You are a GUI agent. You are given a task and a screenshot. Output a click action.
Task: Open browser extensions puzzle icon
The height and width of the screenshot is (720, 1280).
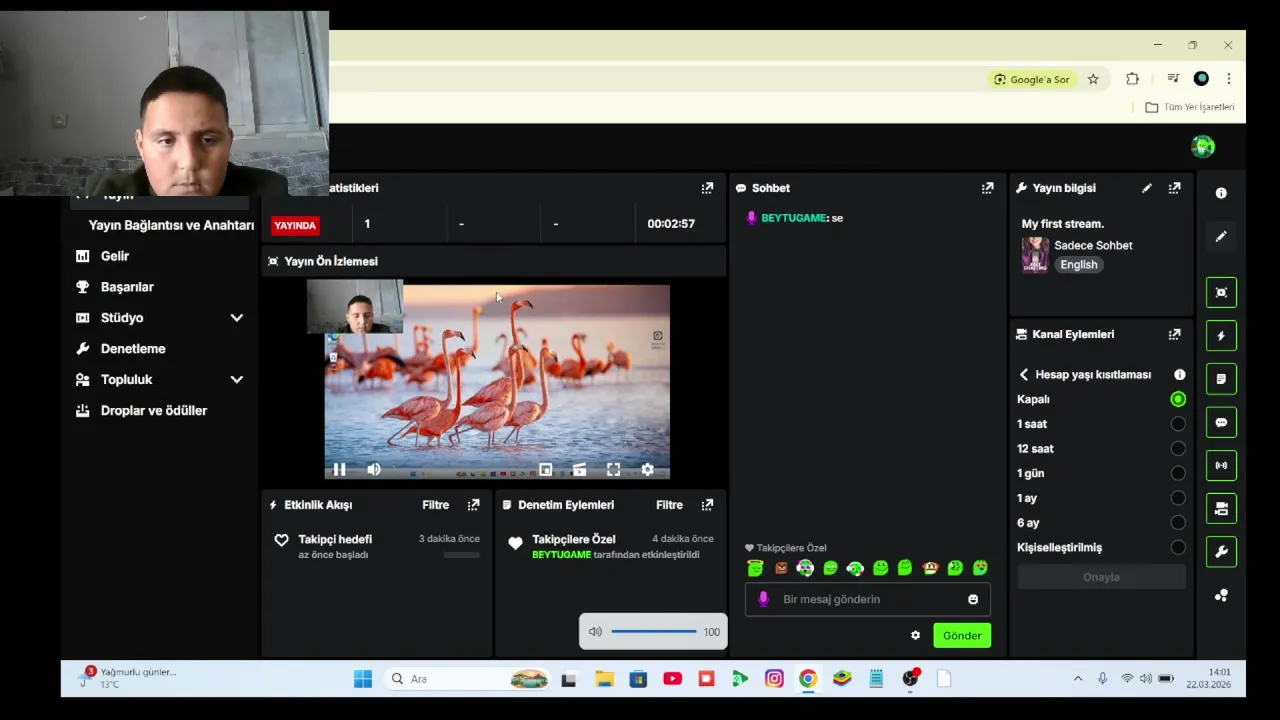click(1132, 79)
